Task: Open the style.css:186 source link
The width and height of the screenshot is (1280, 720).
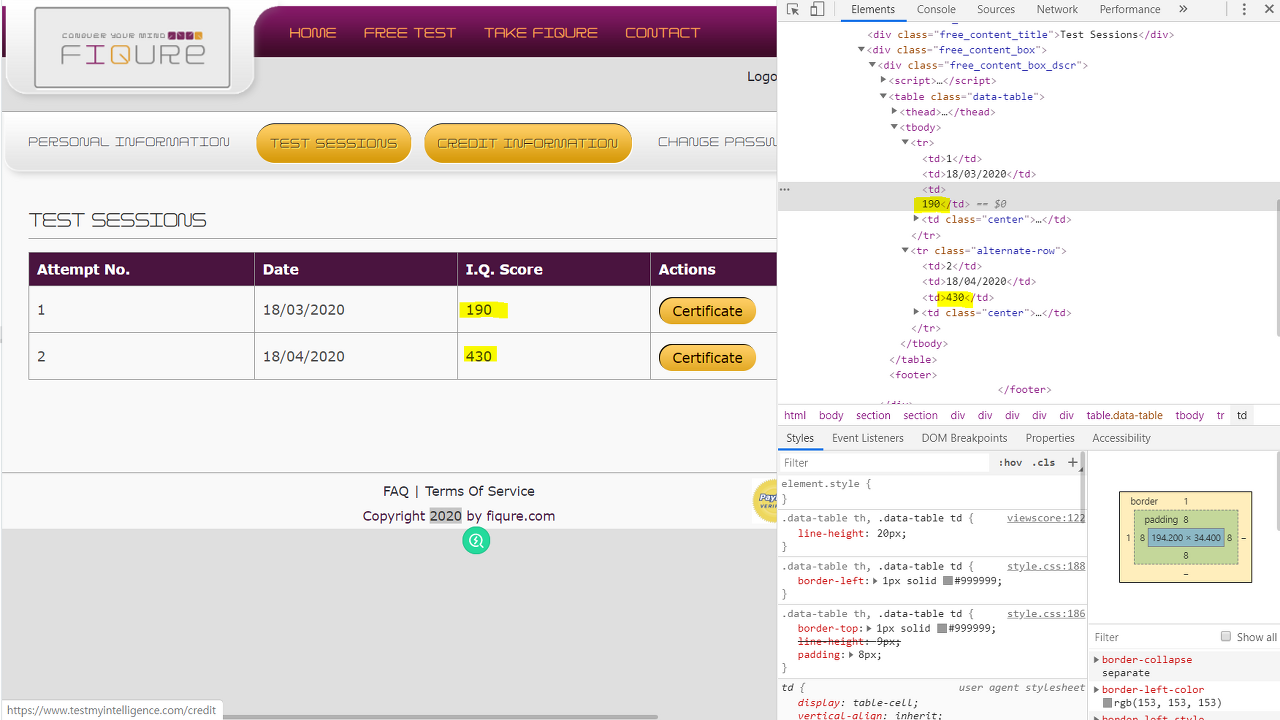Action: pos(1046,614)
